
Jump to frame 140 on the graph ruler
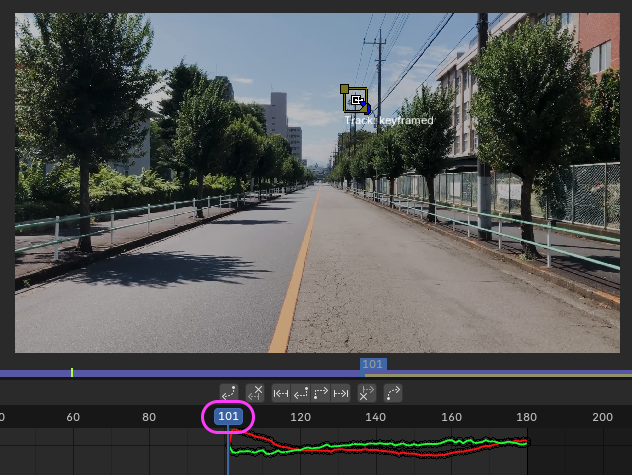pos(375,417)
